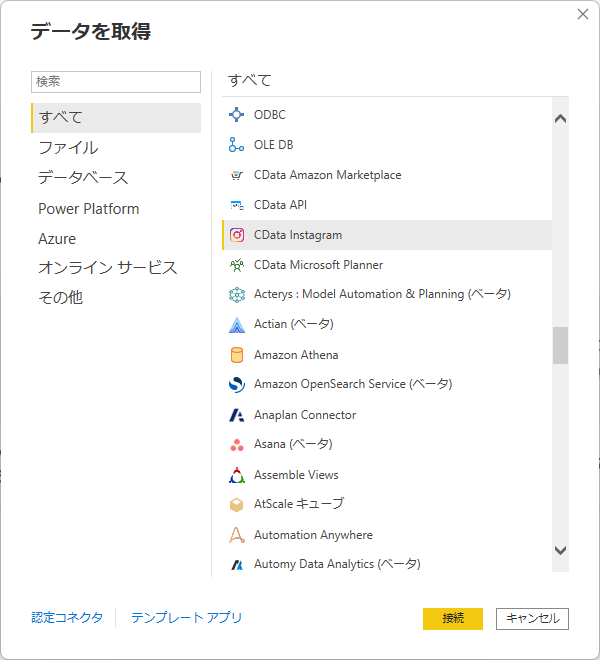Select the CData Amazon Marketplace cart icon
Screen dimensions: 600x660
coord(237,175)
